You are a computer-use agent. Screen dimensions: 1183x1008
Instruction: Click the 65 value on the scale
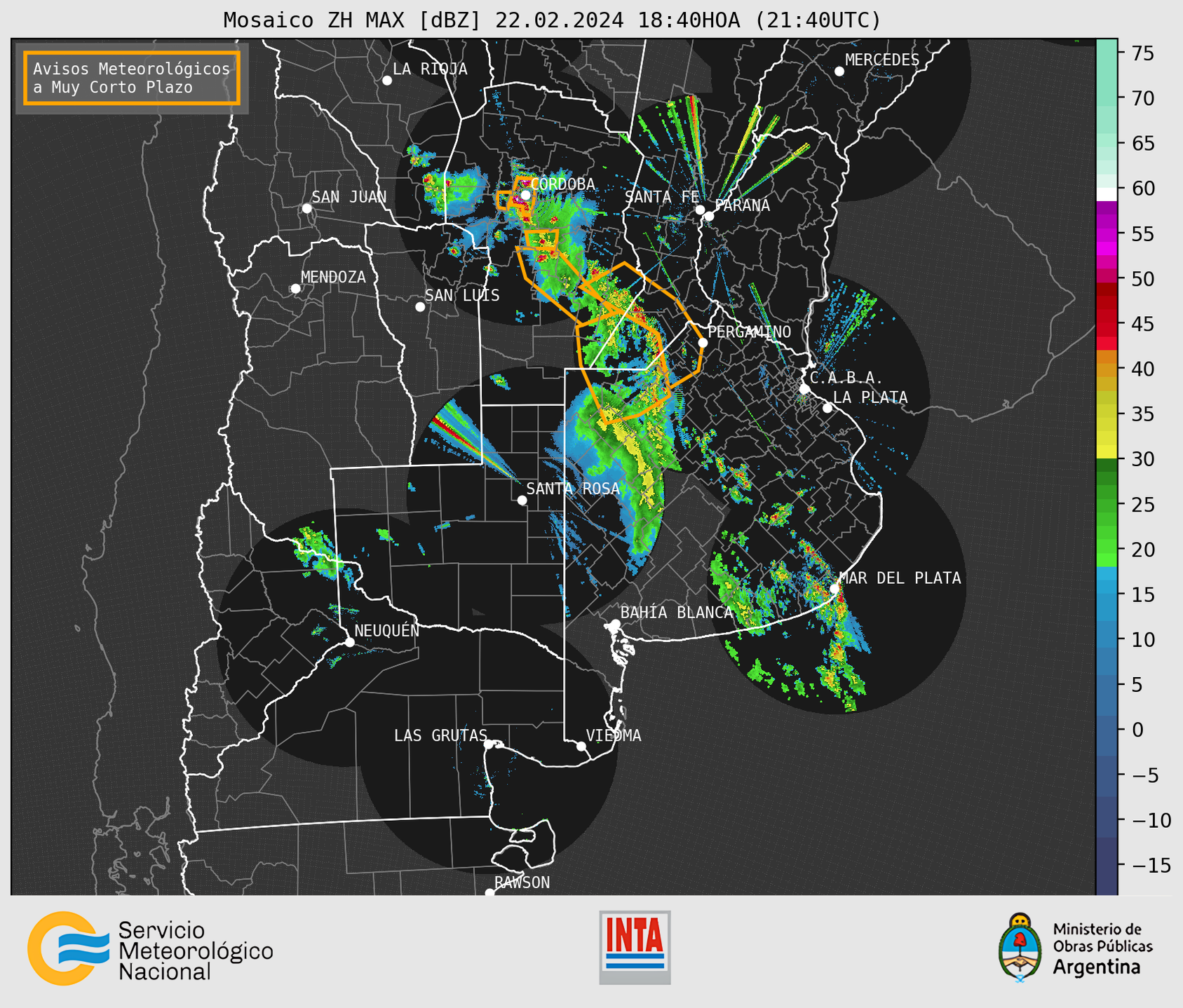click(1143, 144)
